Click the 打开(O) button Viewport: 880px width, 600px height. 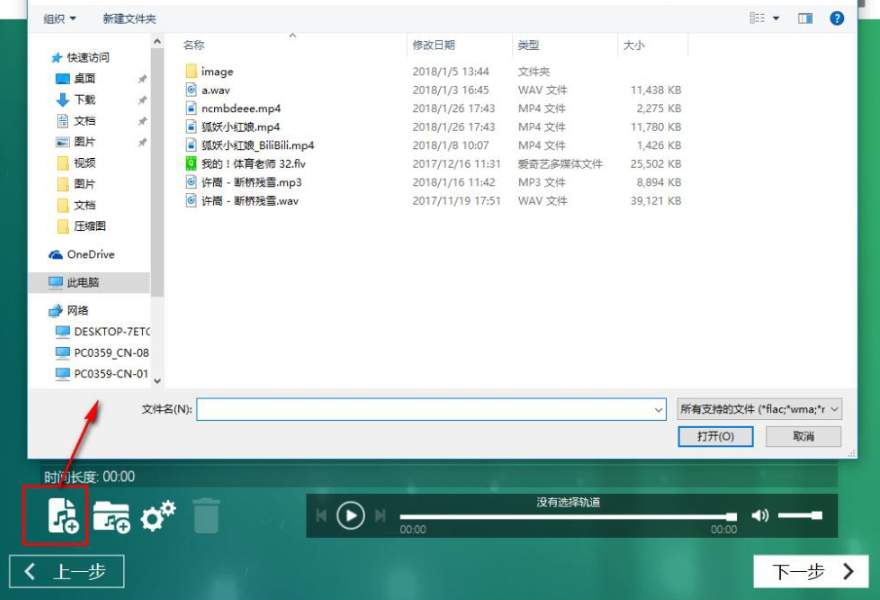(x=715, y=437)
